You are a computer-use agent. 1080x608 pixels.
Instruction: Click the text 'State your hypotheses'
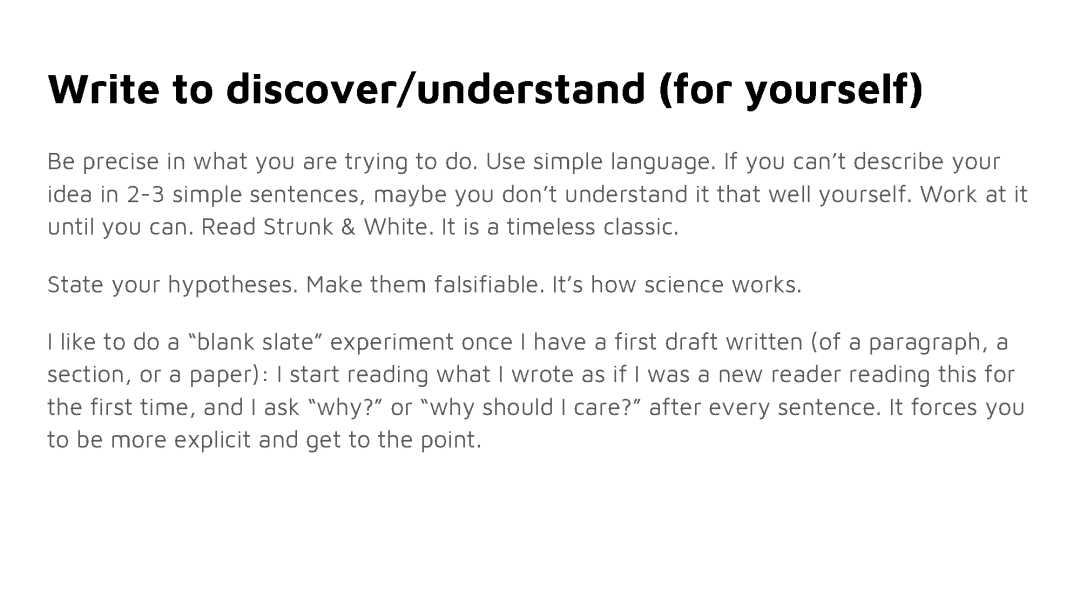[173, 285]
